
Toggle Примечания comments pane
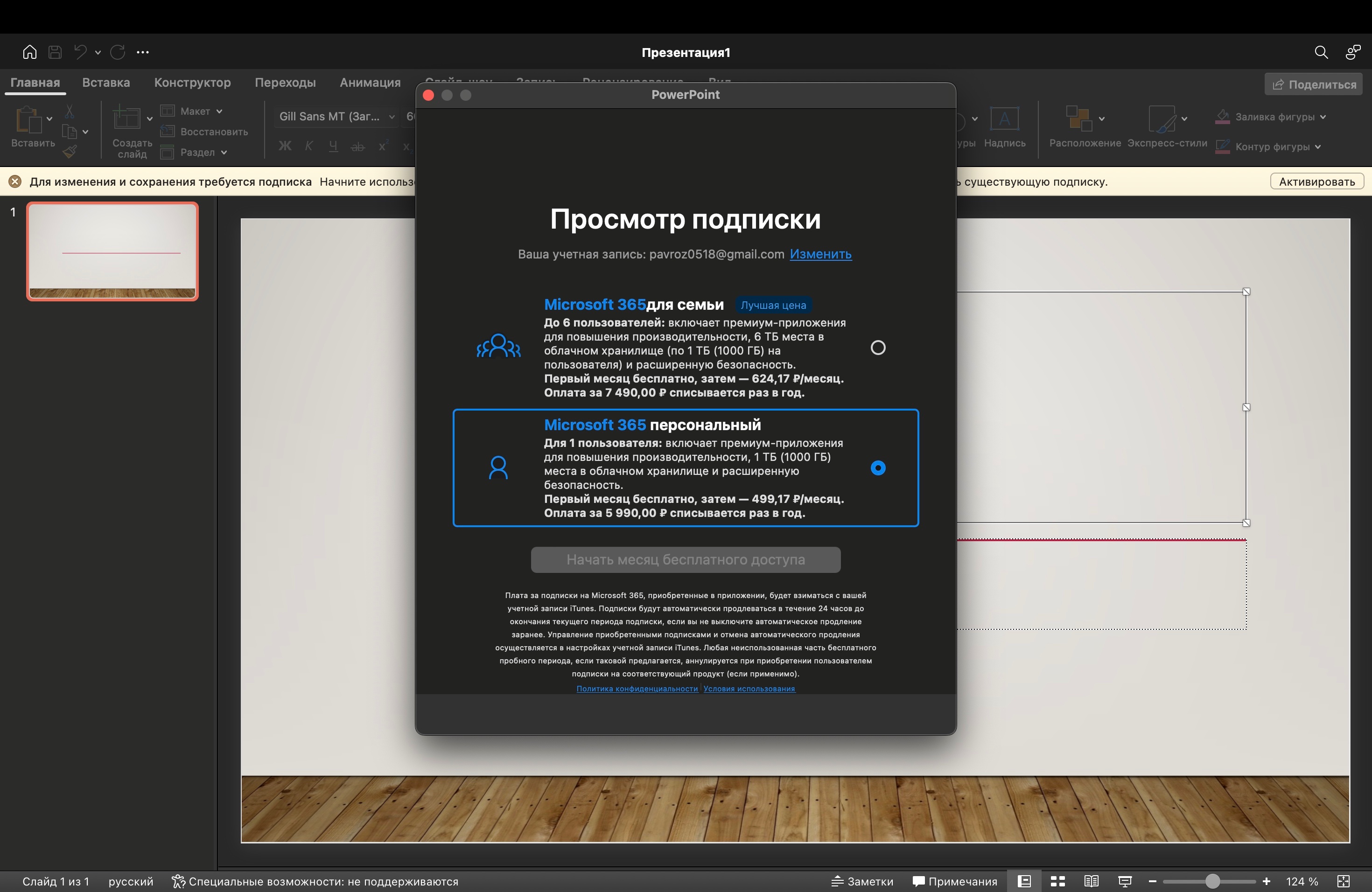coord(955,881)
